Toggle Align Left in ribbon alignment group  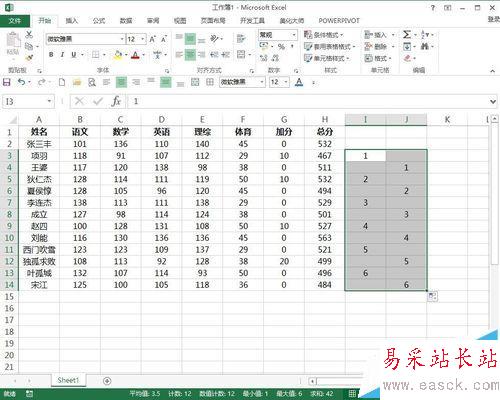tap(179, 54)
